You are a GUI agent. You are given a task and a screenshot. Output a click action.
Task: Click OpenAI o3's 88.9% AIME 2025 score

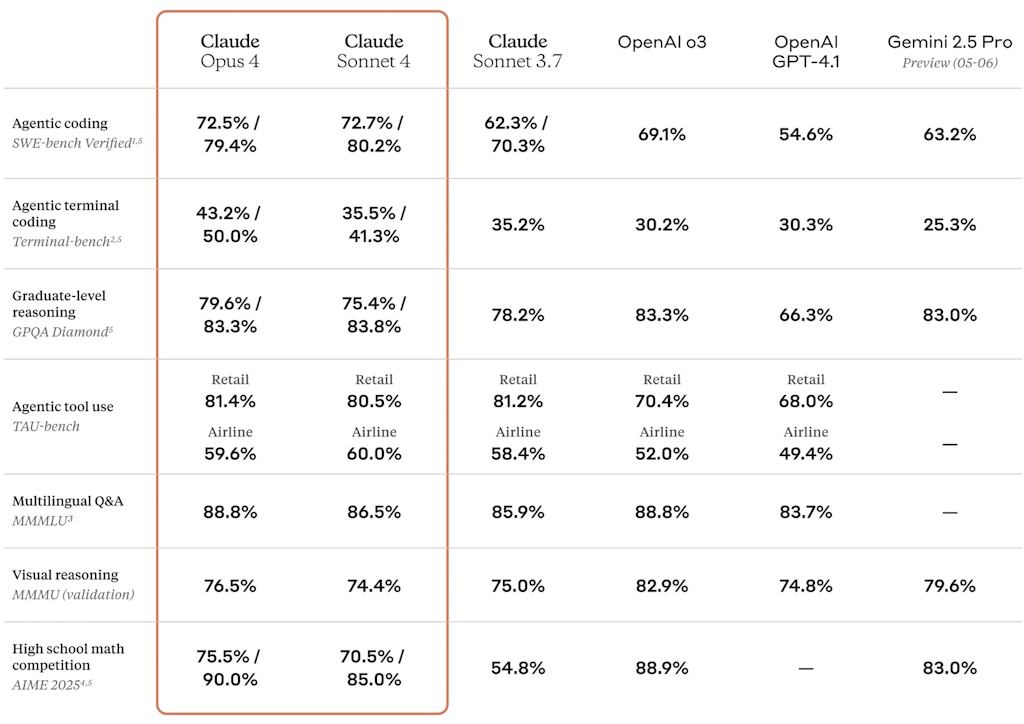662,668
